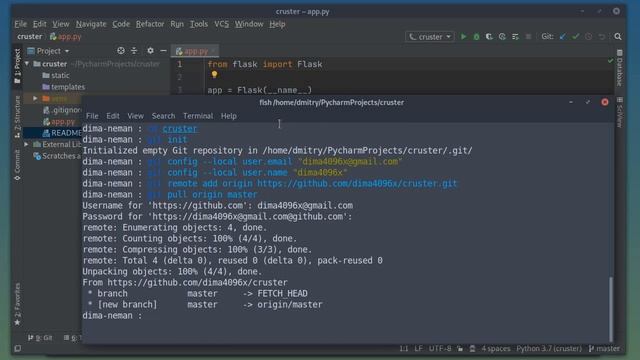Click cruster breadcrumb in navigation bar
The image size is (640, 360).
pyautogui.click(x=29, y=37)
